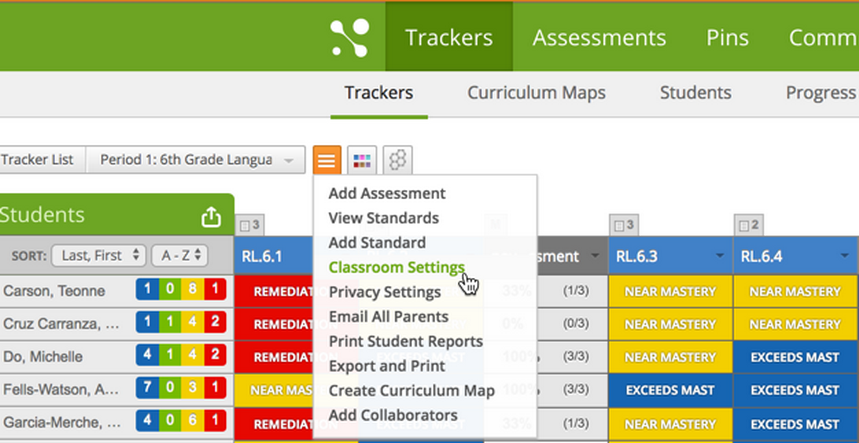
Task: Click Do, Michelle's red count 2
Action: [x=215, y=355]
